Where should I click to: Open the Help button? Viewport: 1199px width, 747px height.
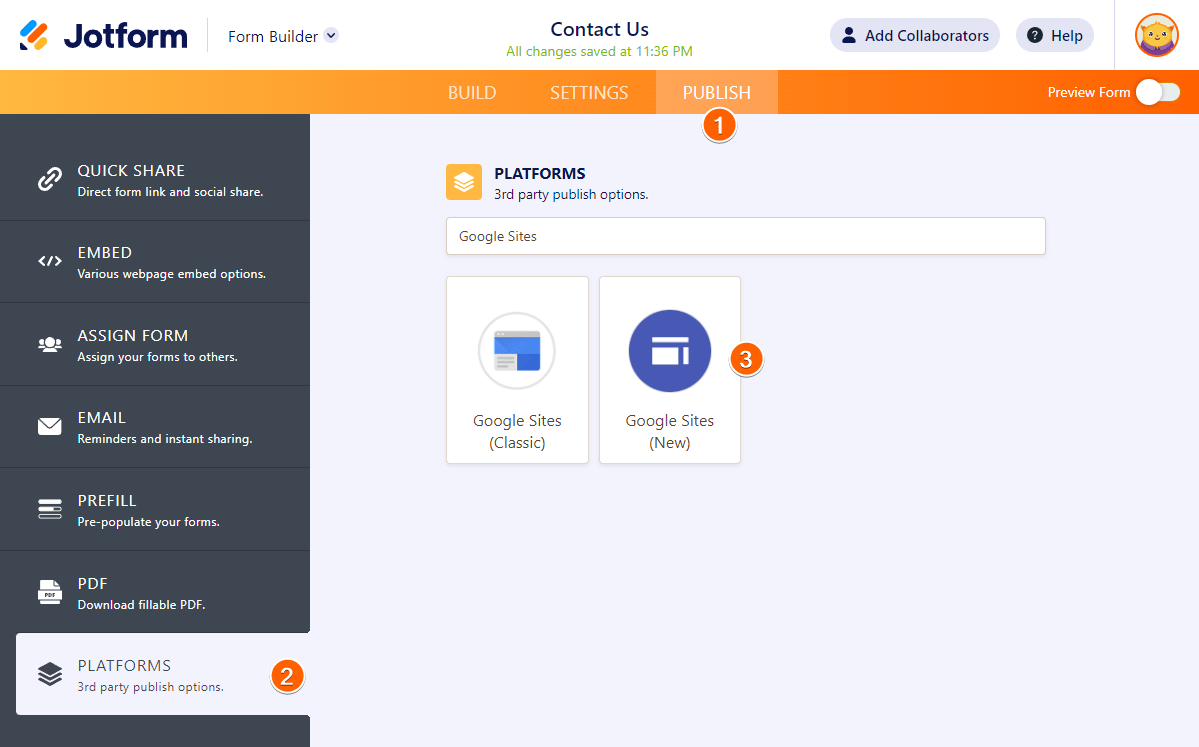(1054, 35)
